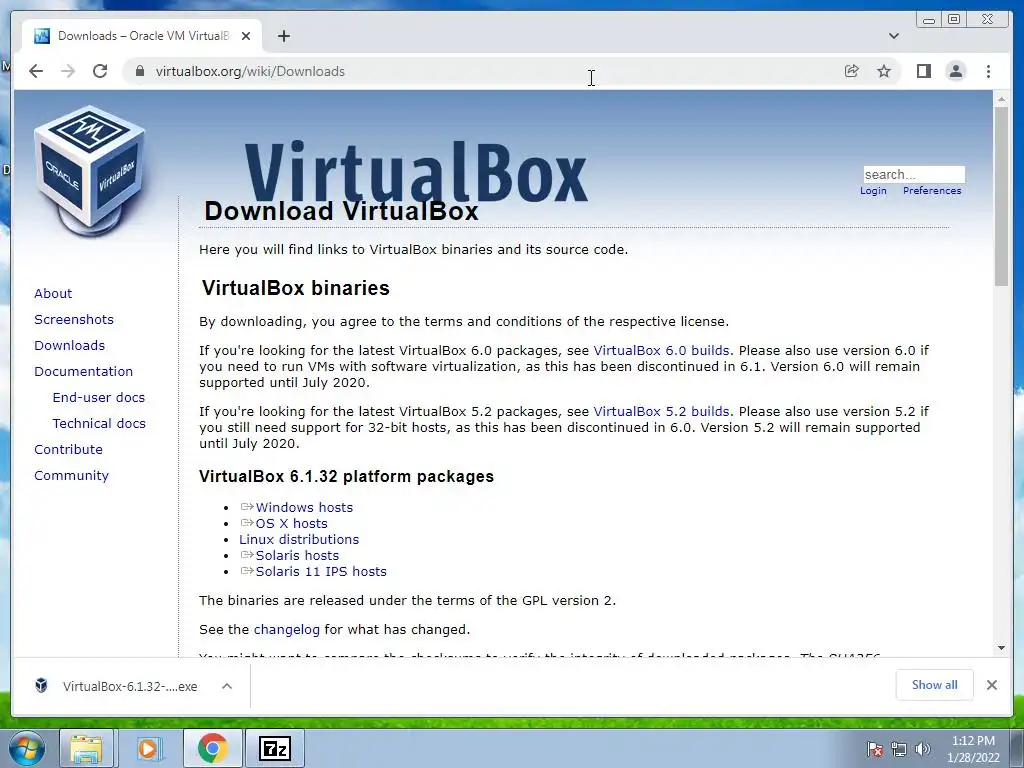Open the changelog link
This screenshot has width=1024, height=768.
point(287,630)
